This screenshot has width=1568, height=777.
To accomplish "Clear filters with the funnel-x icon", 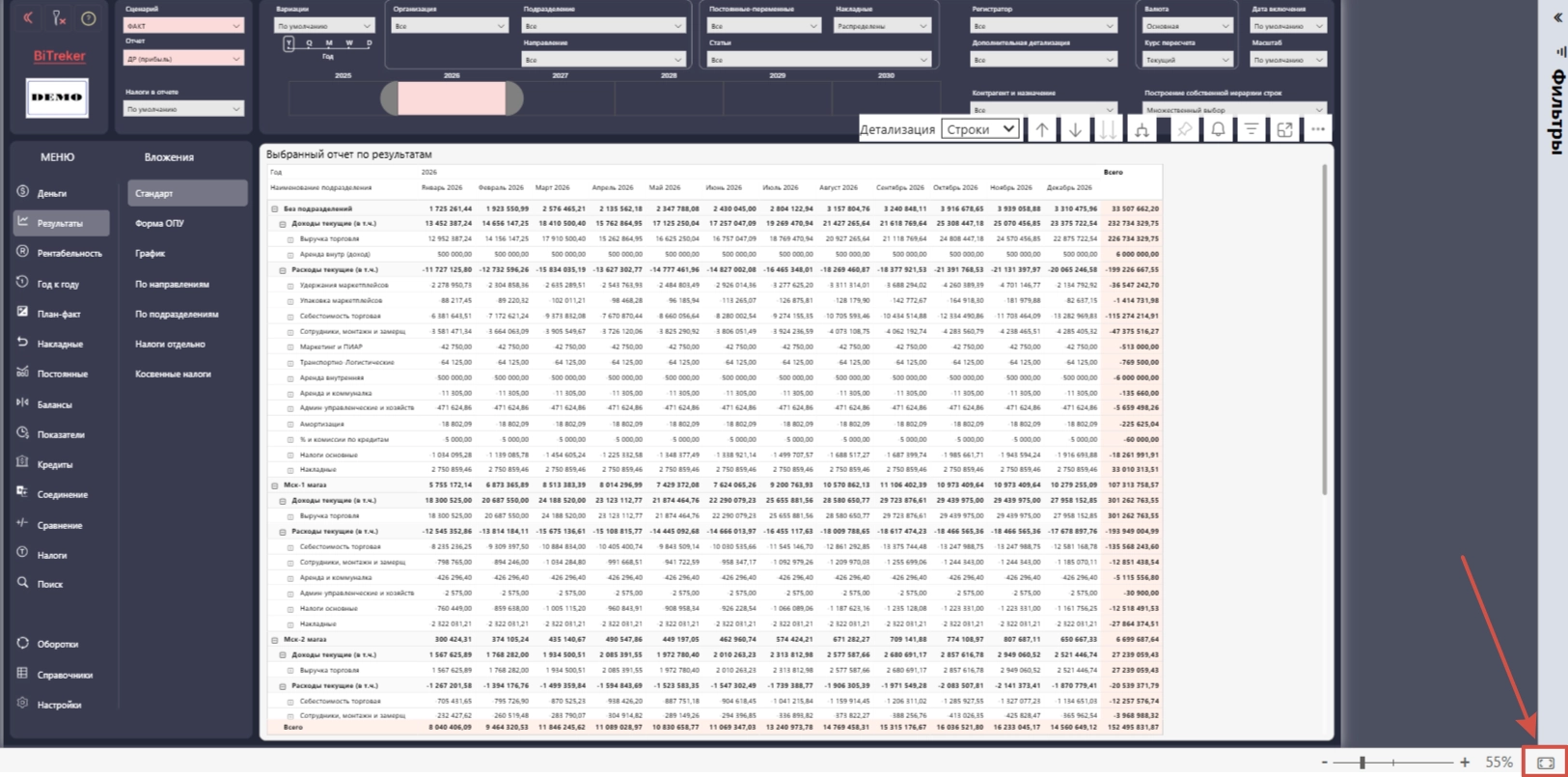I will (x=58, y=18).
